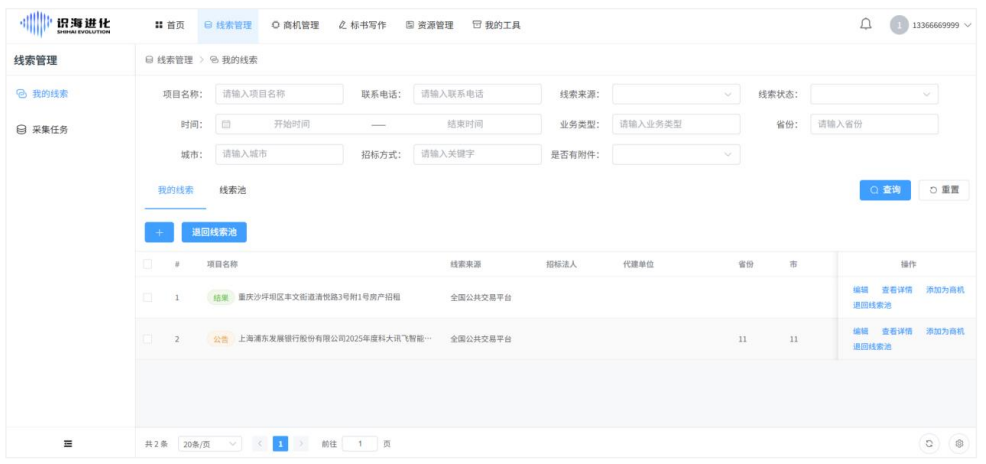Click the refresh icon at bottom right
Screen dimensions: 986x464
pos(932,442)
